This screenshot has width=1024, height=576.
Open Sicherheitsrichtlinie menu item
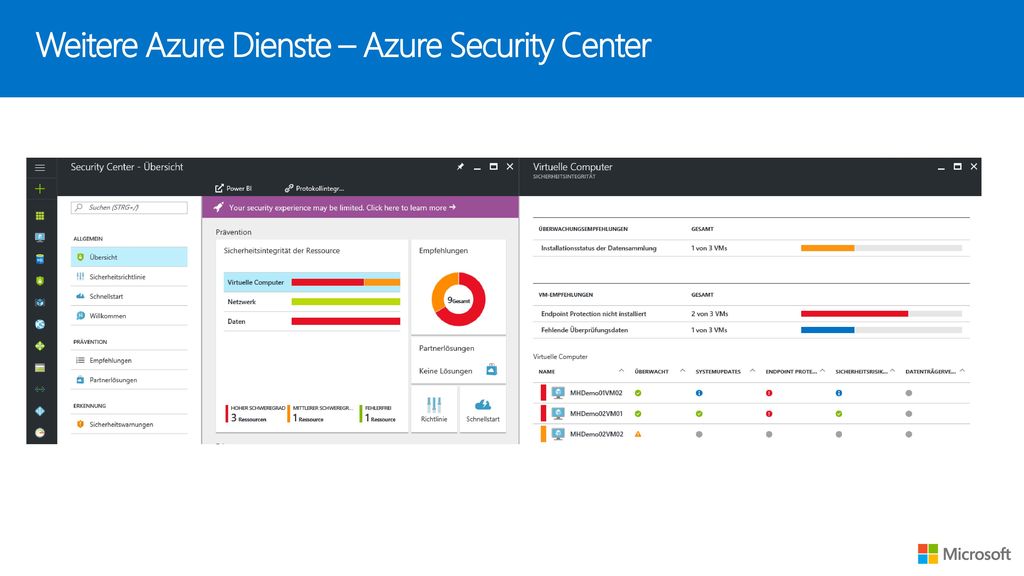tap(129, 276)
